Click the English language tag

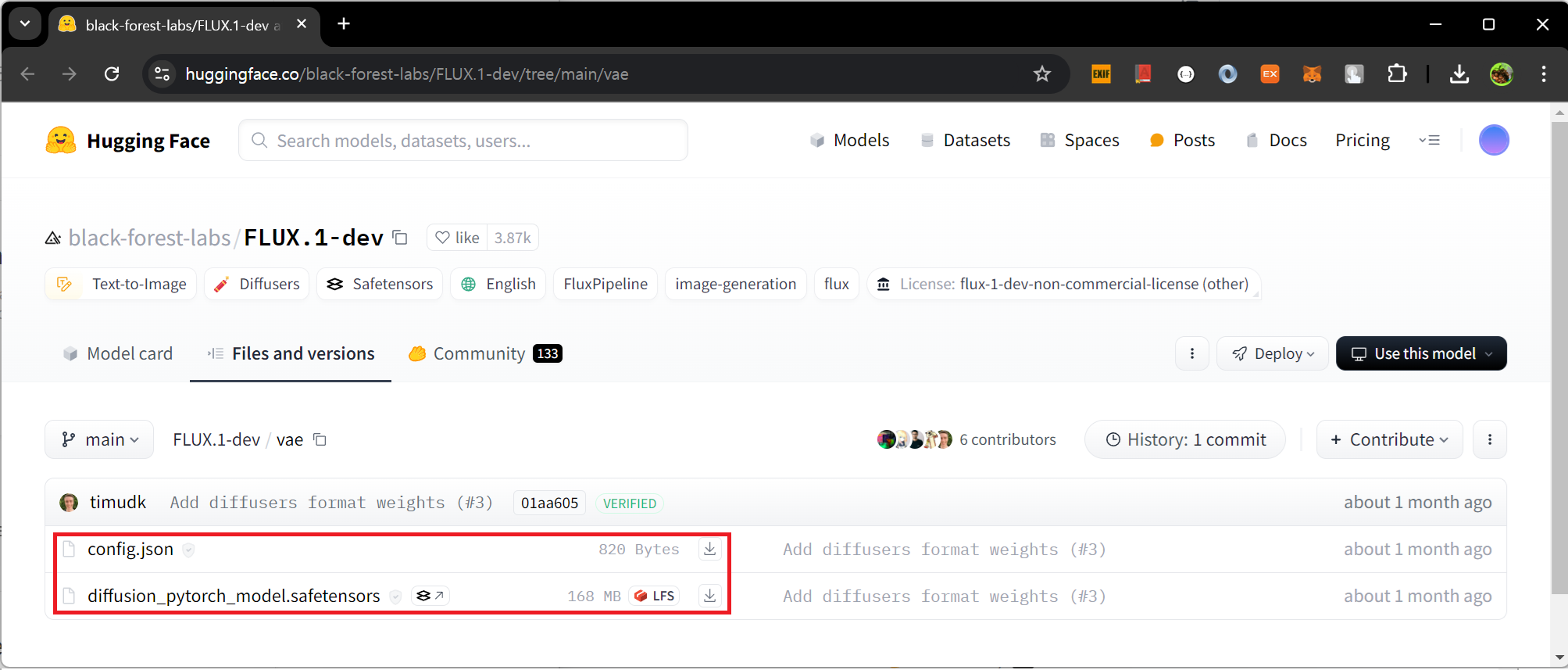498,284
